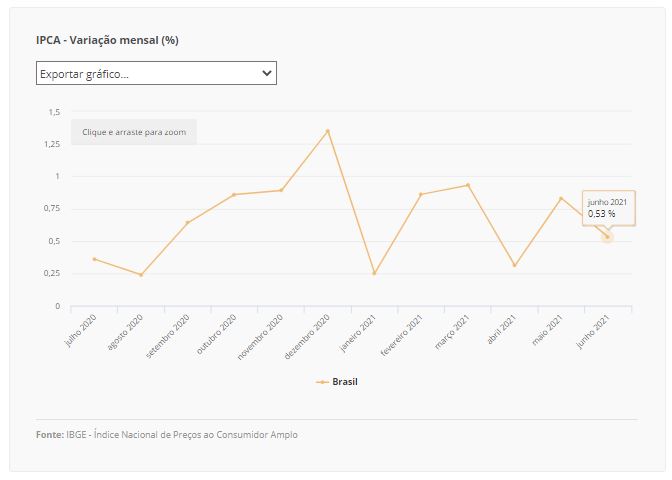
Task: Click the janeiro 2021 data point
Action: (x=374, y=273)
